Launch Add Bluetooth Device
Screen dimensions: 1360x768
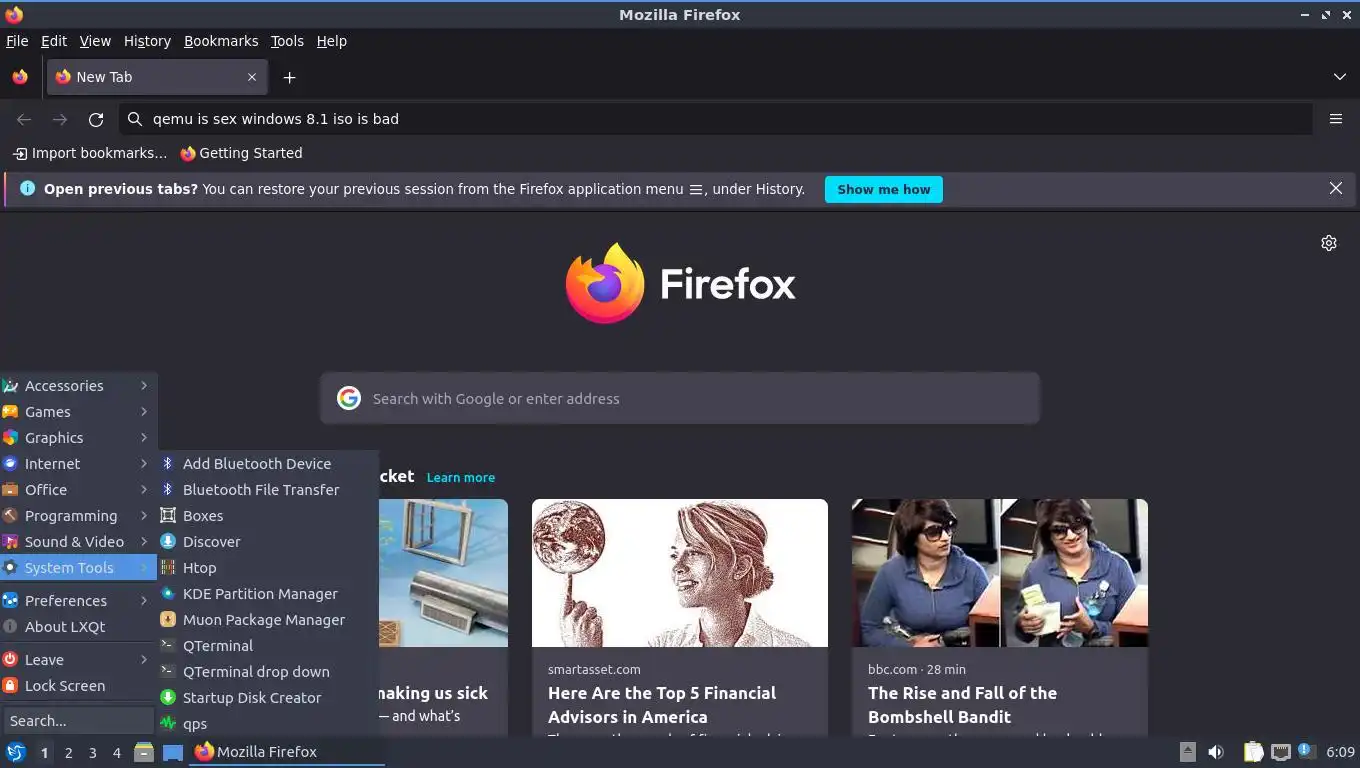[x=268, y=464]
